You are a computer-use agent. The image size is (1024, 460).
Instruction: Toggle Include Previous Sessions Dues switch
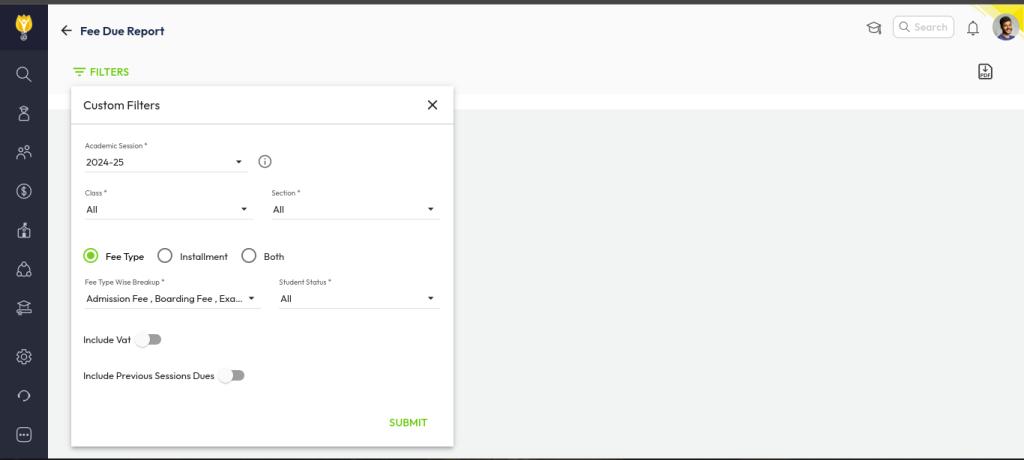[x=231, y=376]
